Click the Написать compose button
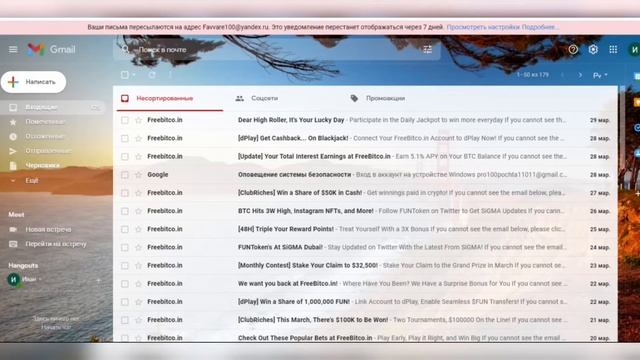640x360 pixels. 33,82
